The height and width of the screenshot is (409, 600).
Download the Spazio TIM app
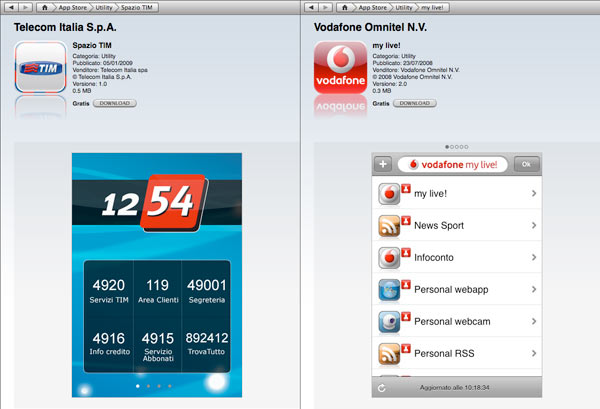[x=115, y=103]
